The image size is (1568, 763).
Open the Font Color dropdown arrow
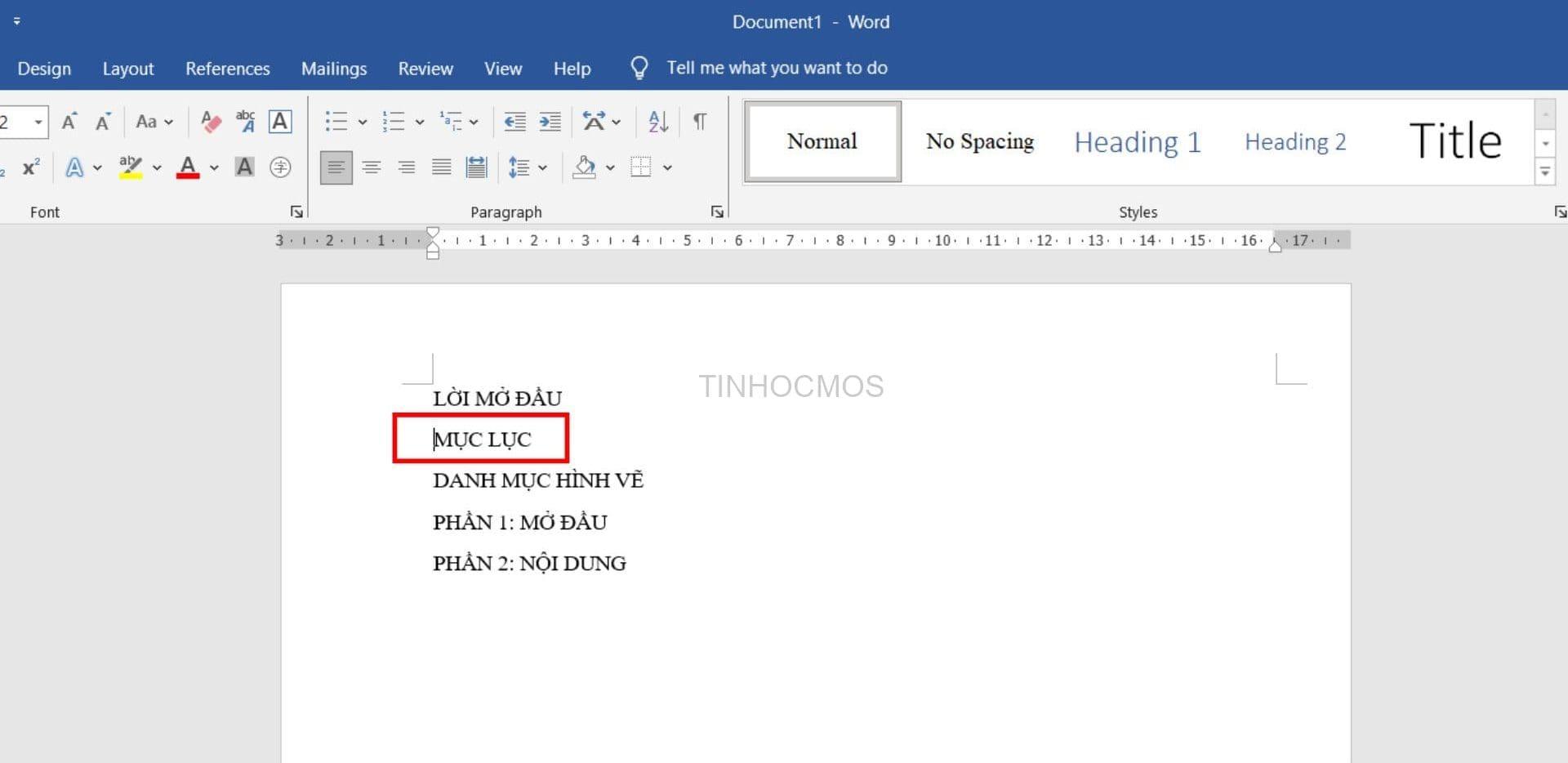tap(214, 167)
